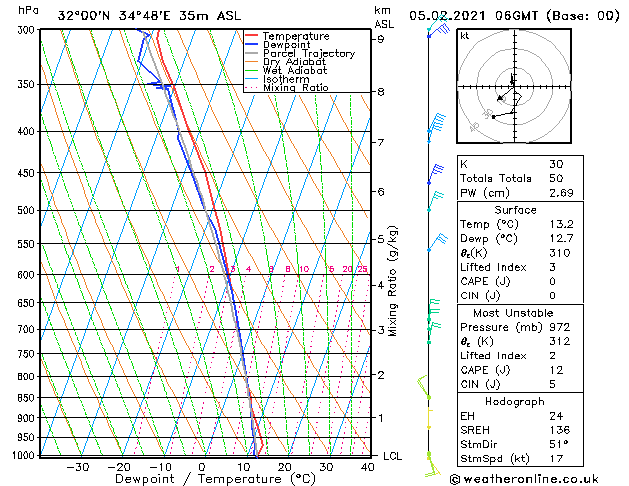Click the Surface section heading
This screenshot has width=629, height=486.
(515, 210)
